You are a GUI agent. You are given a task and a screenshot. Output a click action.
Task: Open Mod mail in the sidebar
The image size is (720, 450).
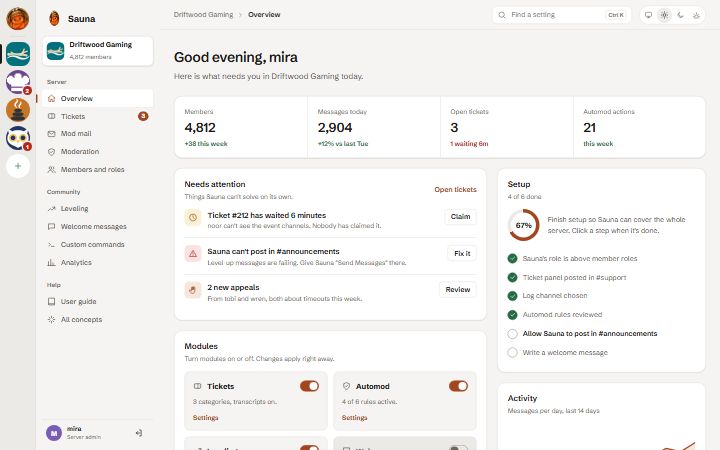(97, 134)
